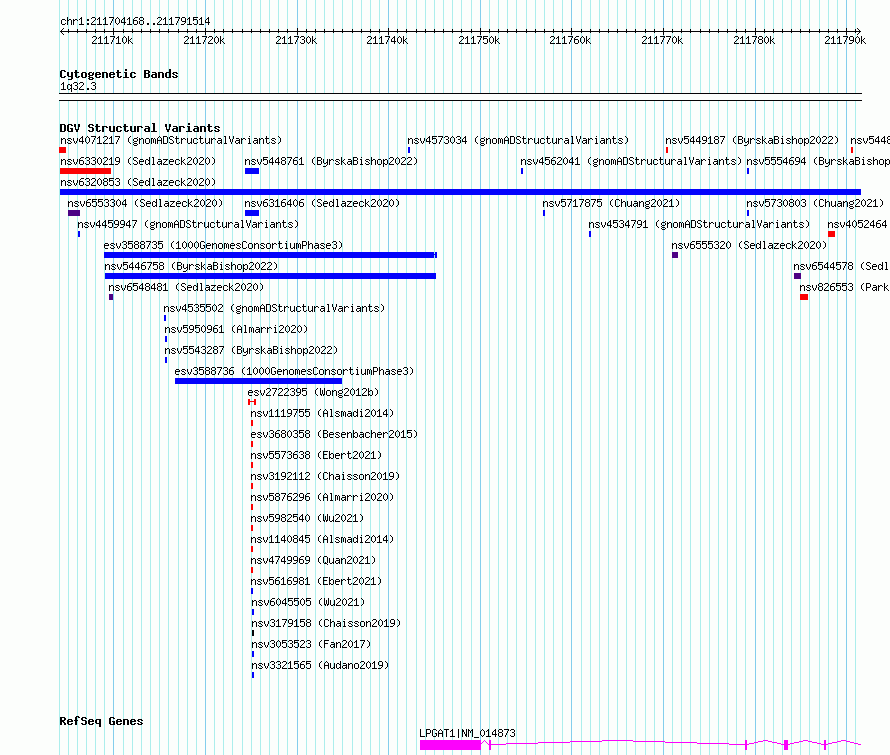This screenshot has height=755, width=890.
Task: Open the esv3588735 1000GenomesConsortiumPhase3 label
Action: [x=223, y=245]
